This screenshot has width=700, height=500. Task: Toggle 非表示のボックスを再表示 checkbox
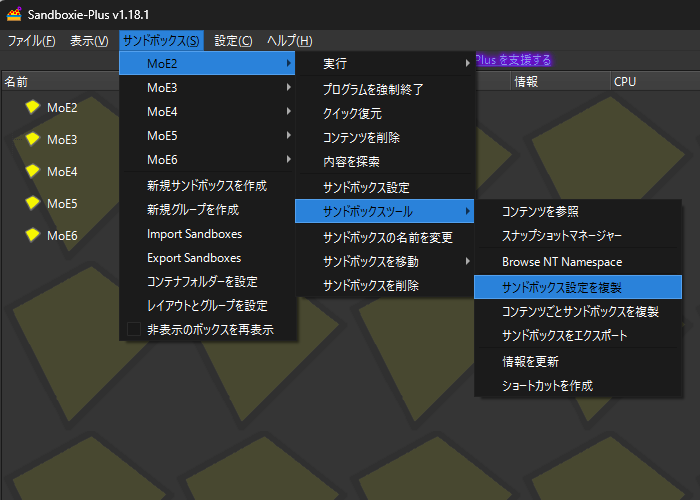click(x=134, y=329)
